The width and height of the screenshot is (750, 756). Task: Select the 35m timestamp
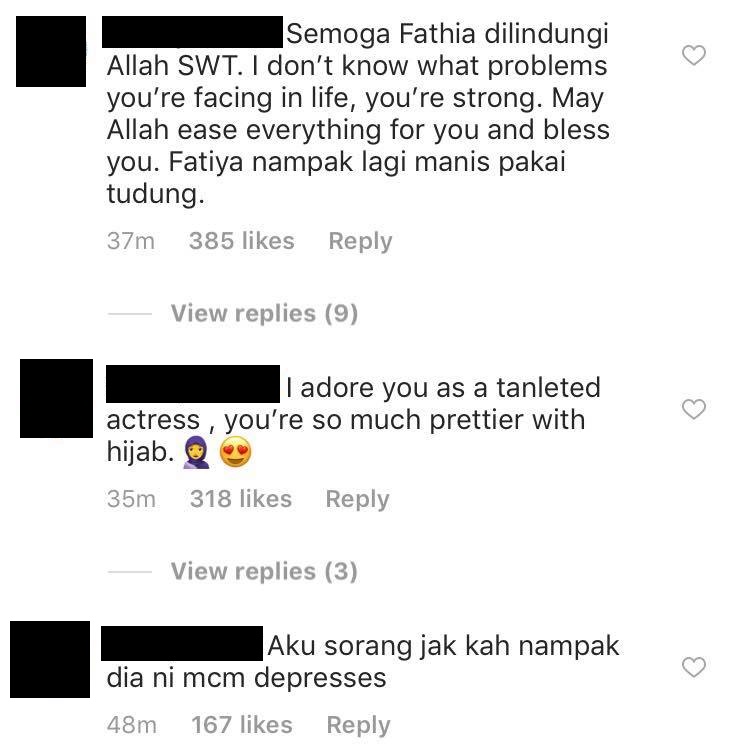point(131,499)
